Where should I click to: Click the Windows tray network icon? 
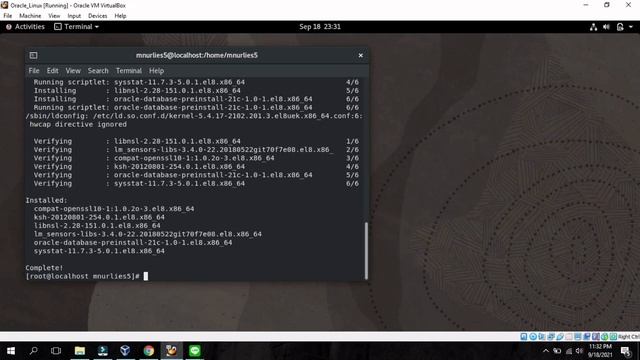pyautogui.click(x=569, y=351)
